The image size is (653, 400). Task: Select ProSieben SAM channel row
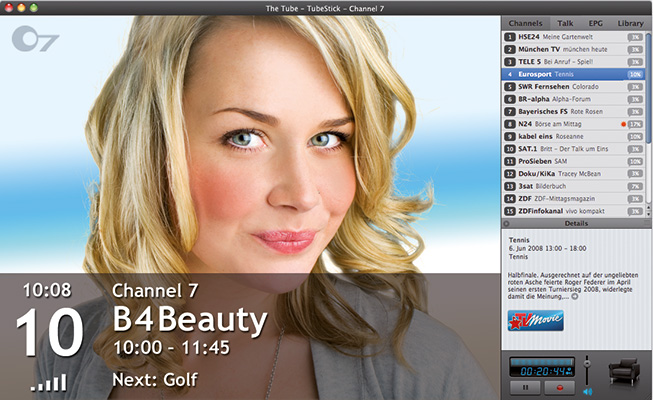[573, 161]
